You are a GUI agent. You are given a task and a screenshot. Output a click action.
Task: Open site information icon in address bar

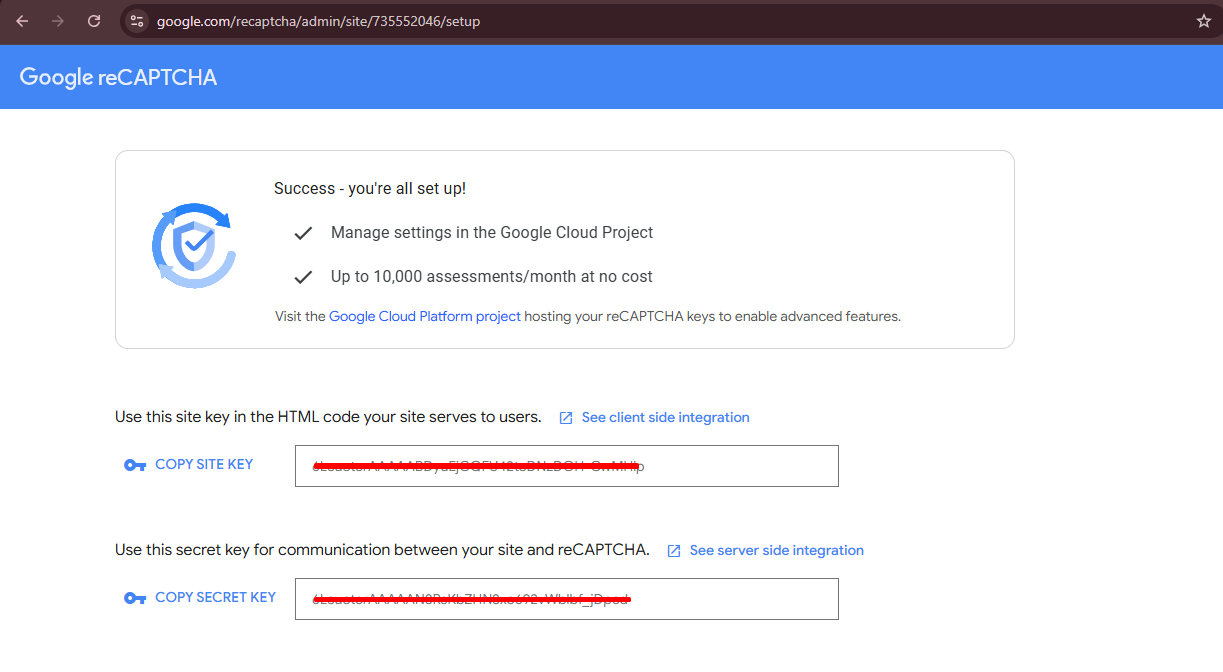point(138,21)
